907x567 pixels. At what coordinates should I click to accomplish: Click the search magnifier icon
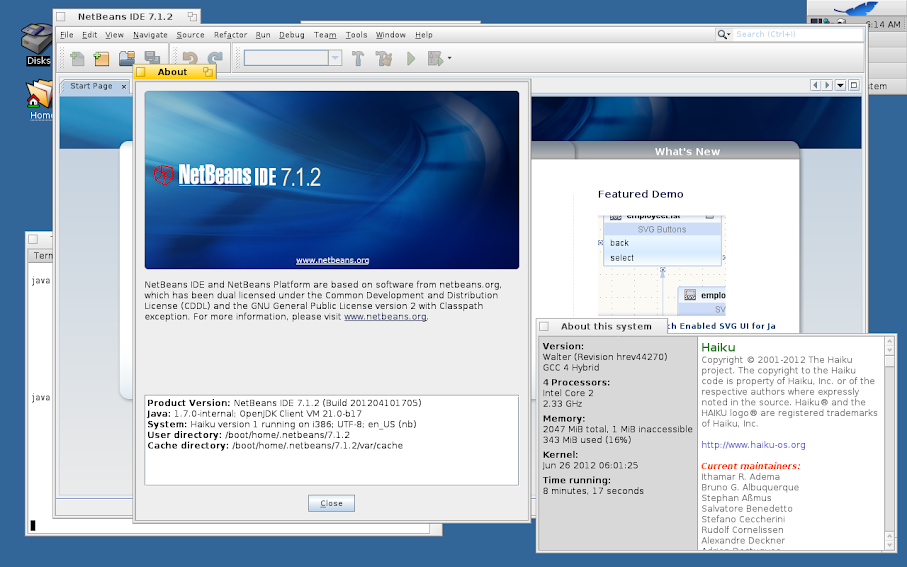click(722, 35)
